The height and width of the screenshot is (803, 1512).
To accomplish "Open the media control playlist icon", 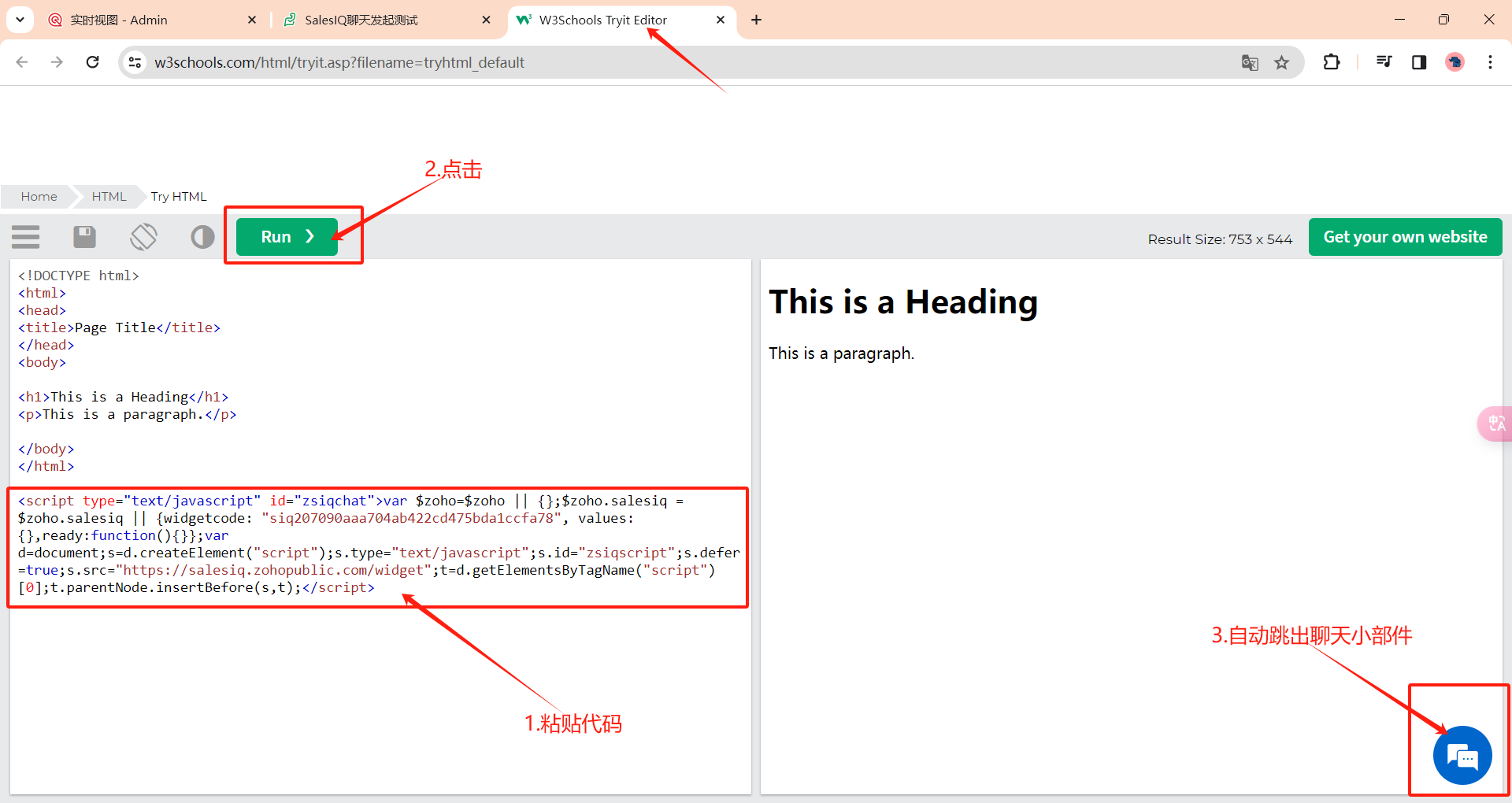I will (x=1384, y=62).
